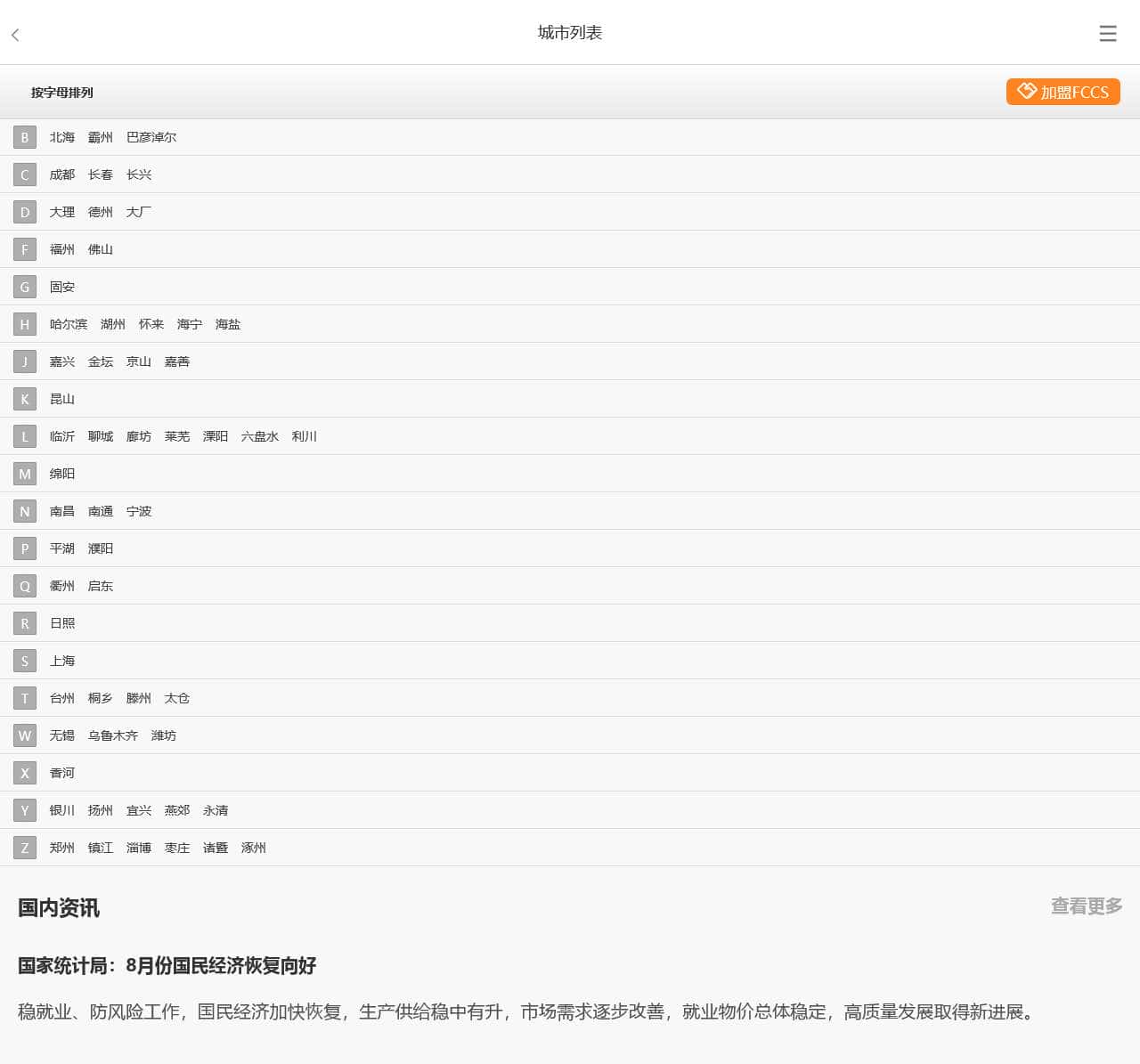
Task: Select the city 哈尔滨
Action: click(x=69, y=325)
